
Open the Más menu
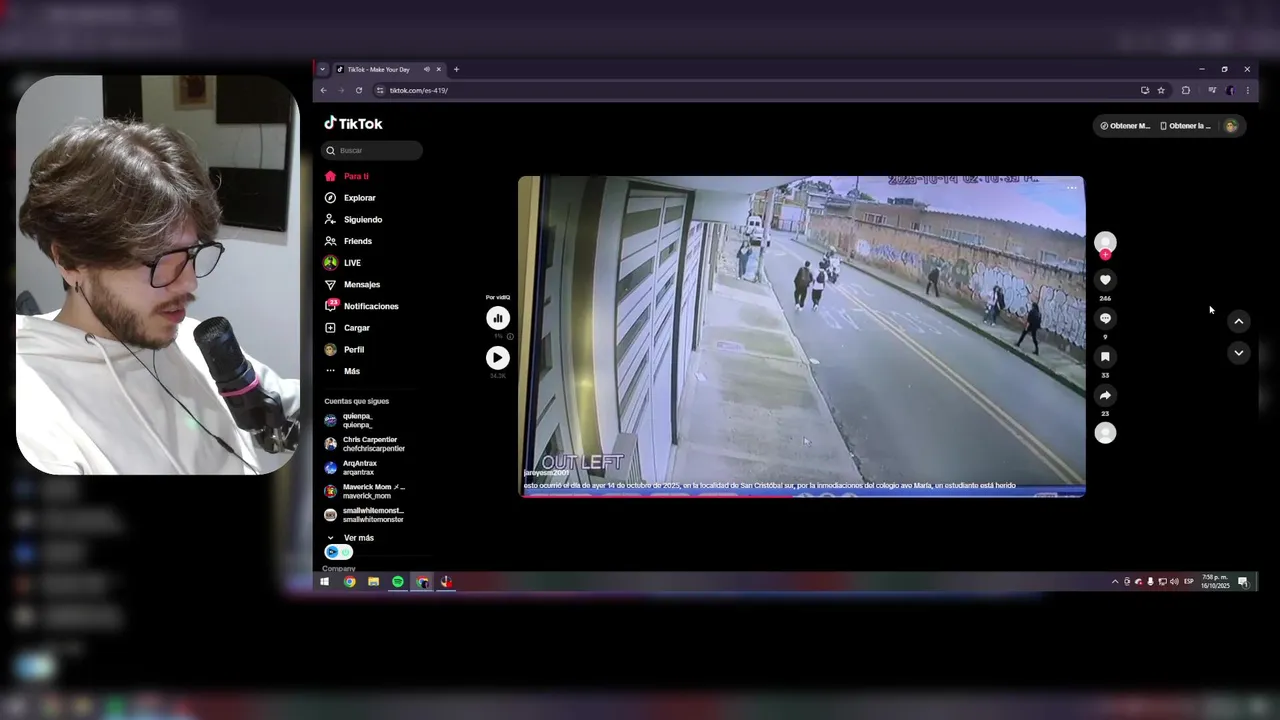[342, 371]
